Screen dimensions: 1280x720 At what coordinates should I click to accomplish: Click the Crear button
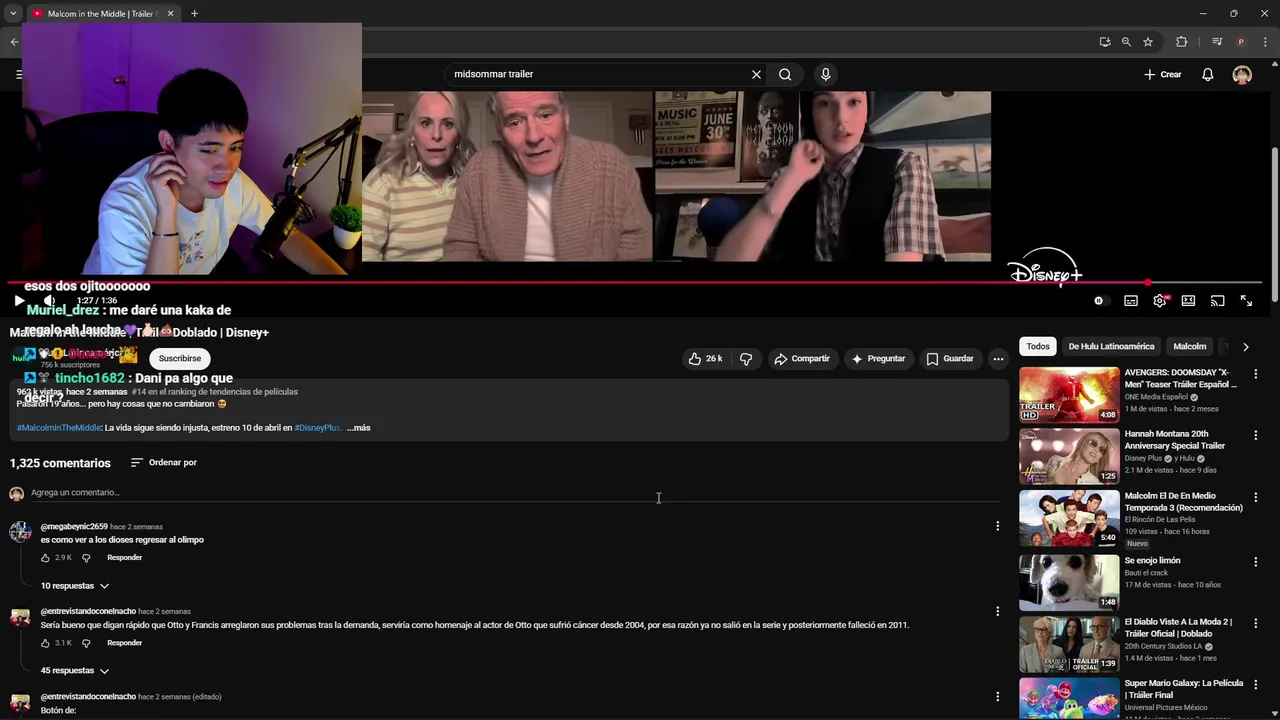(x=1163, y=74)
